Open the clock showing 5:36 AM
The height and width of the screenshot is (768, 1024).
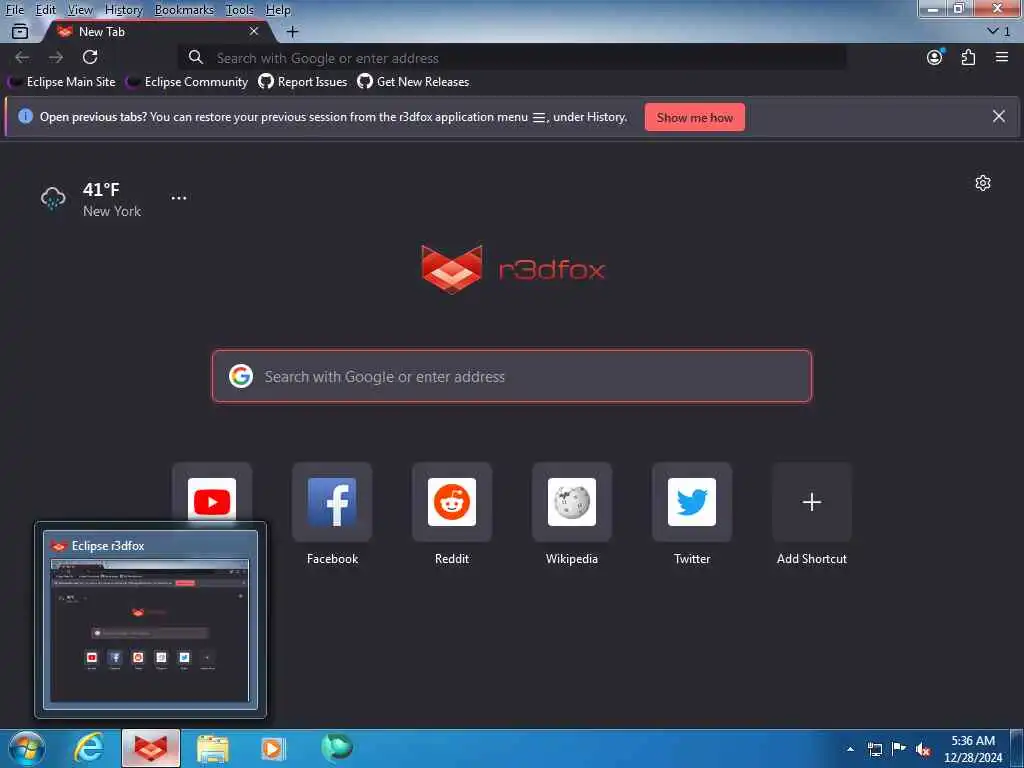tap(972, 749)
